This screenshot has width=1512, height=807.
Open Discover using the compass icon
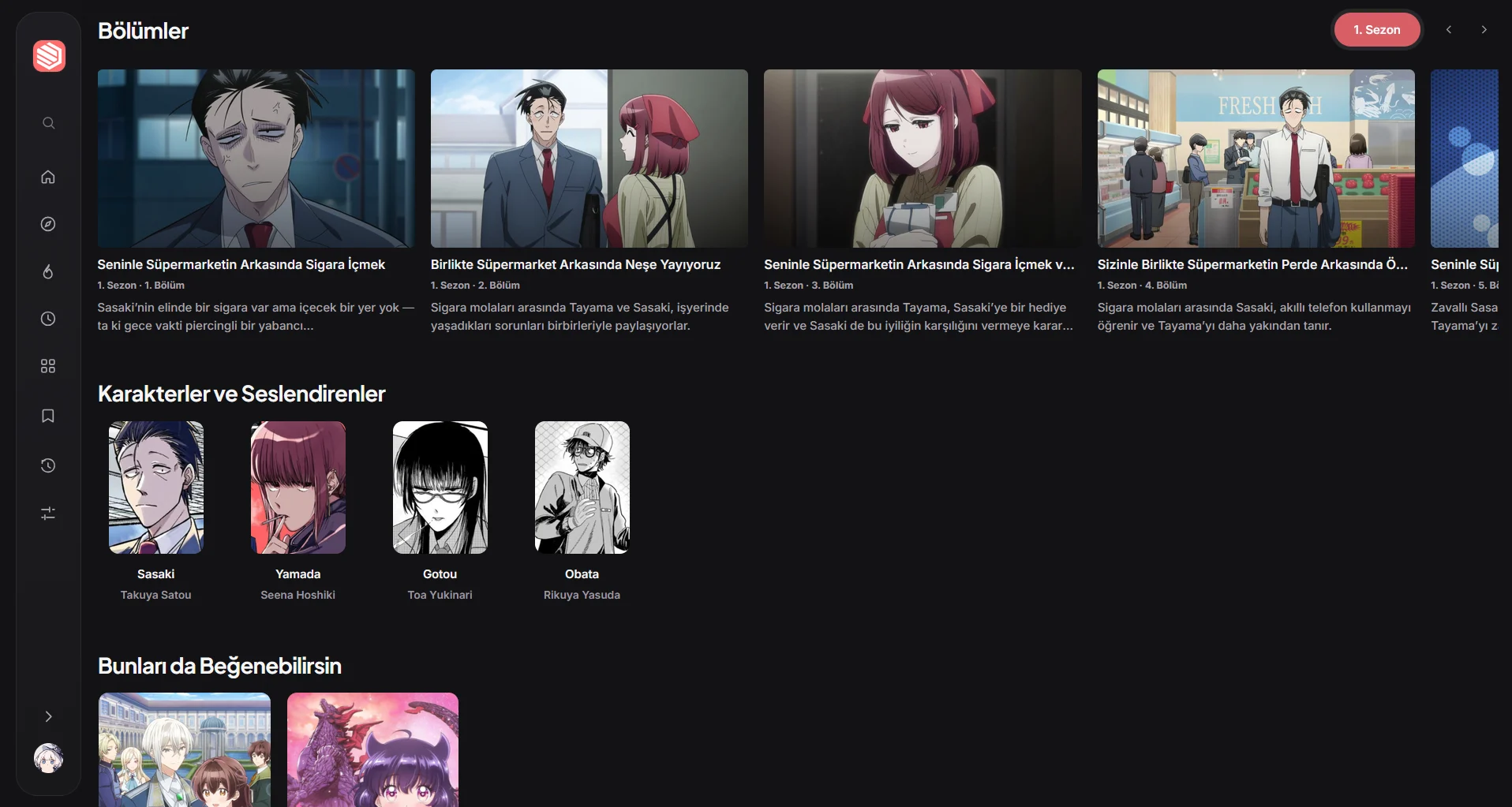pyautogui.click(x=48, y=224)
